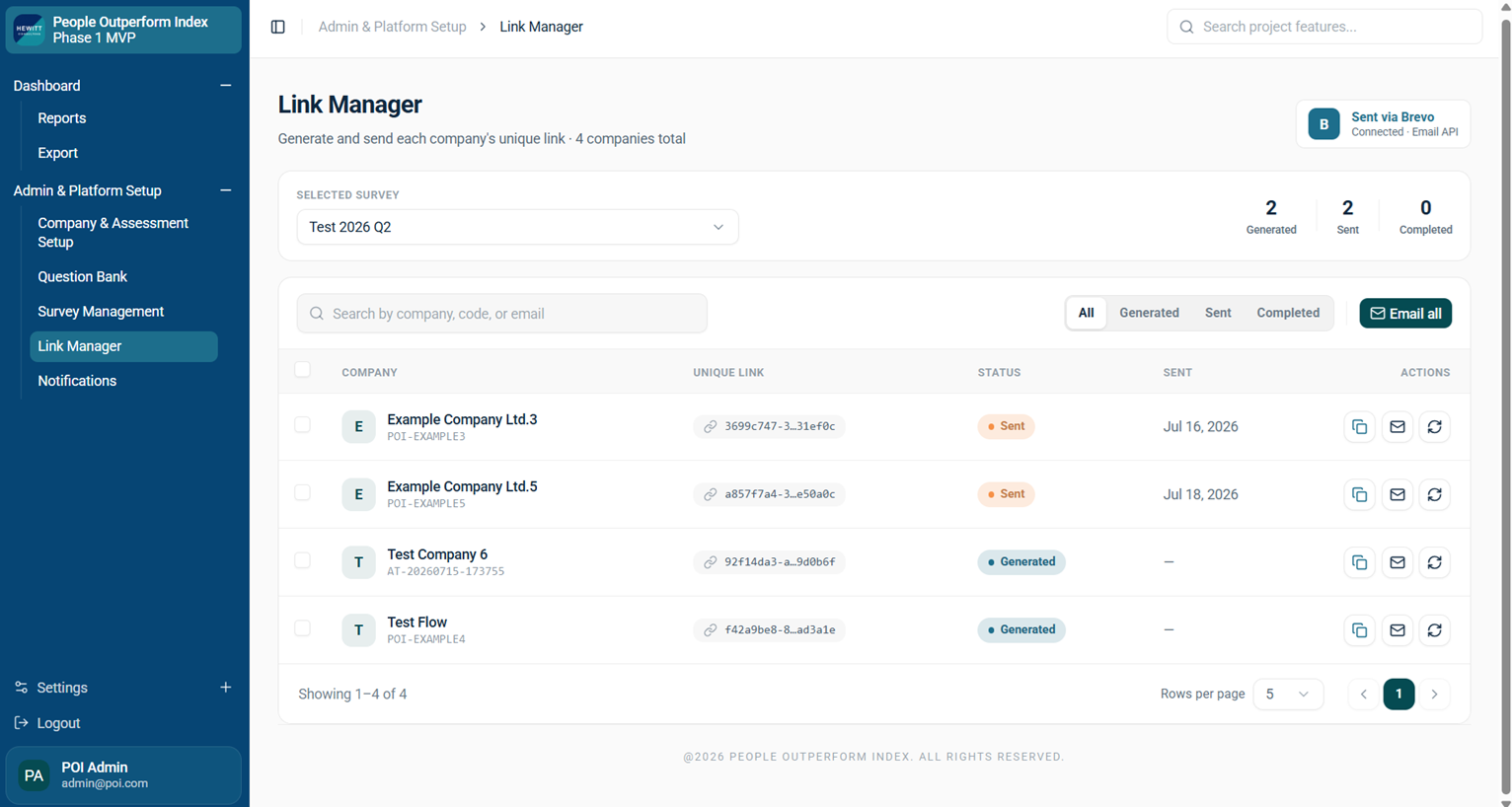Screen dimensions: 1512x807
Task: Switch to the Completed filter tab
Action: (x=1288, y=313)
